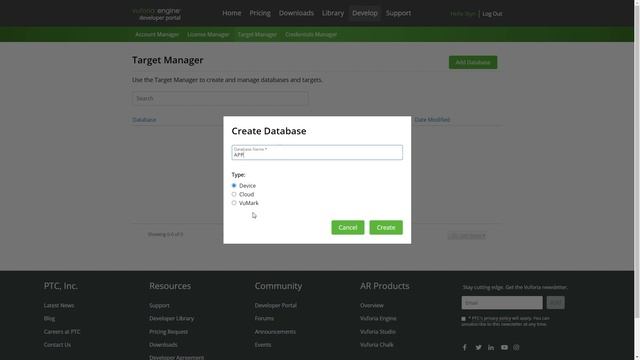
Task: Open the Blog footer link
Action: tap(49, 318)
